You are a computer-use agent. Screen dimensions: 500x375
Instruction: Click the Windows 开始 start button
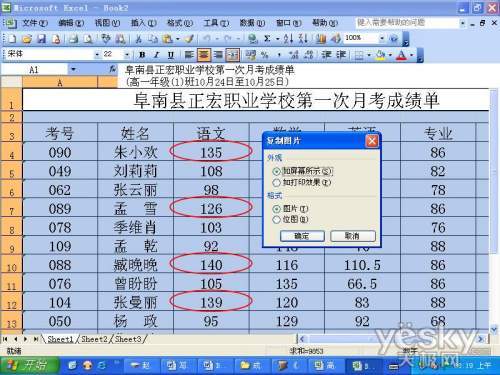point(29,366)
